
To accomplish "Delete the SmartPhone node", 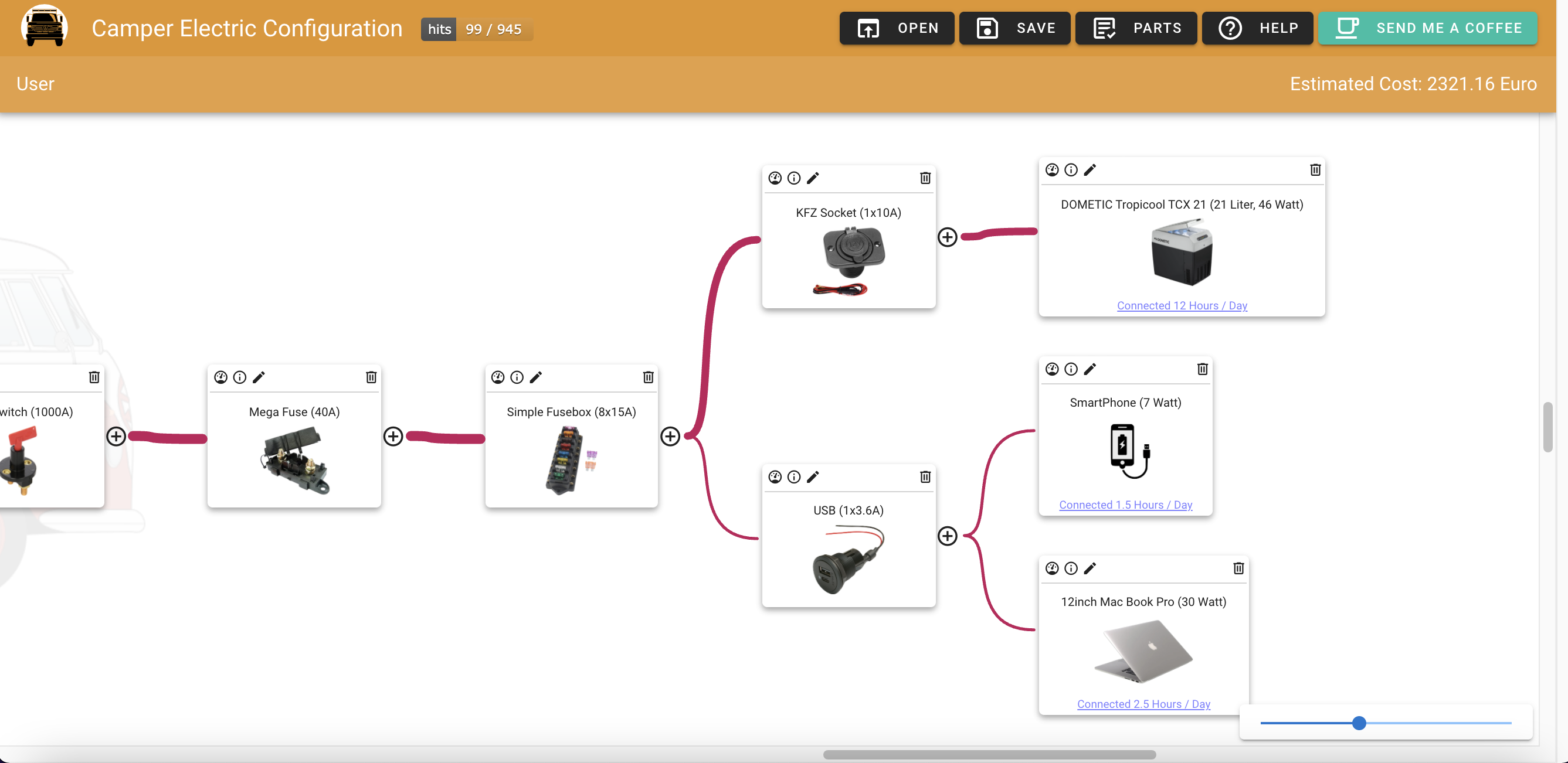I will tap(1202, 369).
